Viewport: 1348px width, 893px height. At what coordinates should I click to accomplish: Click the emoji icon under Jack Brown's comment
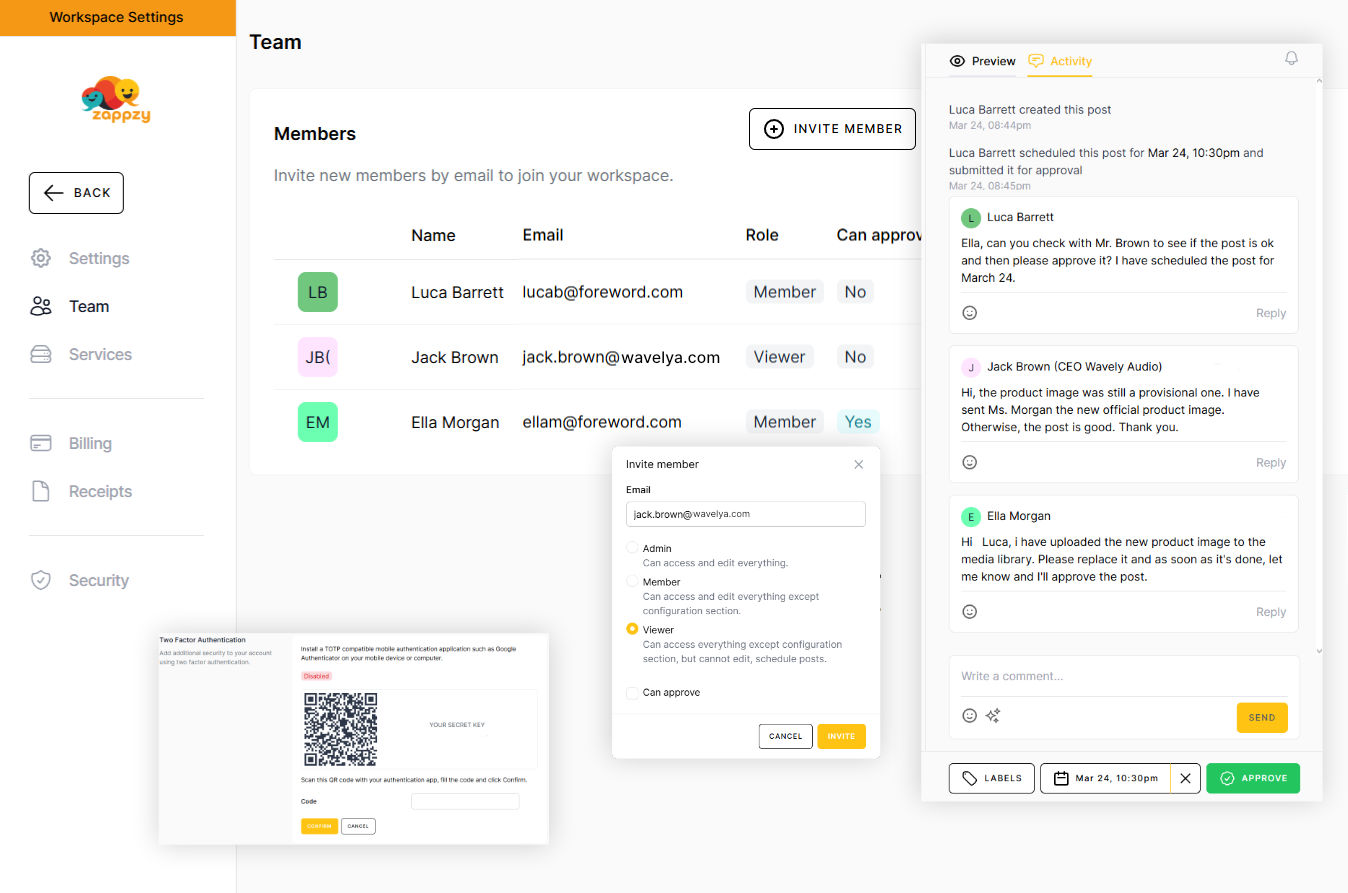[x=969, y=462]
